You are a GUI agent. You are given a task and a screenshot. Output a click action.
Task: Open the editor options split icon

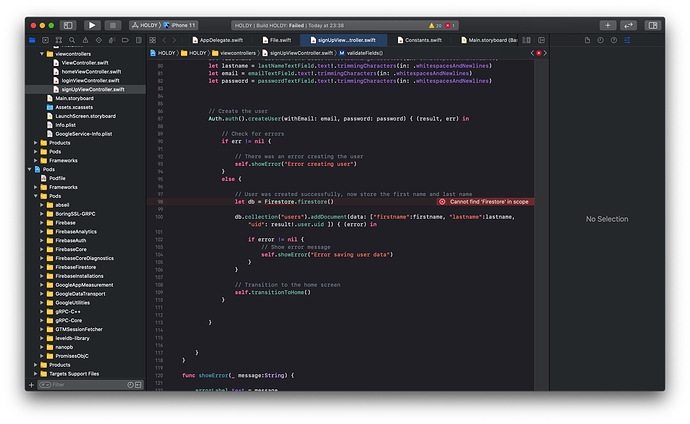point(527,40)
